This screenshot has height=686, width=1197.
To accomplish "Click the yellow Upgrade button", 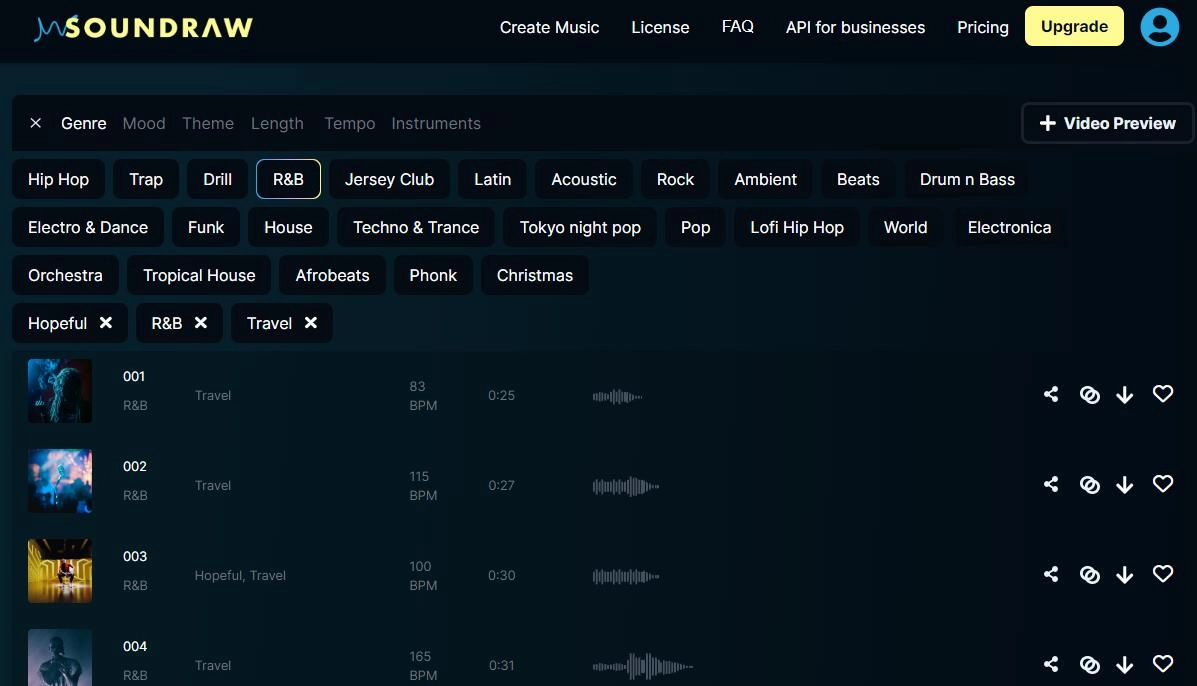I will [1074, 27].
